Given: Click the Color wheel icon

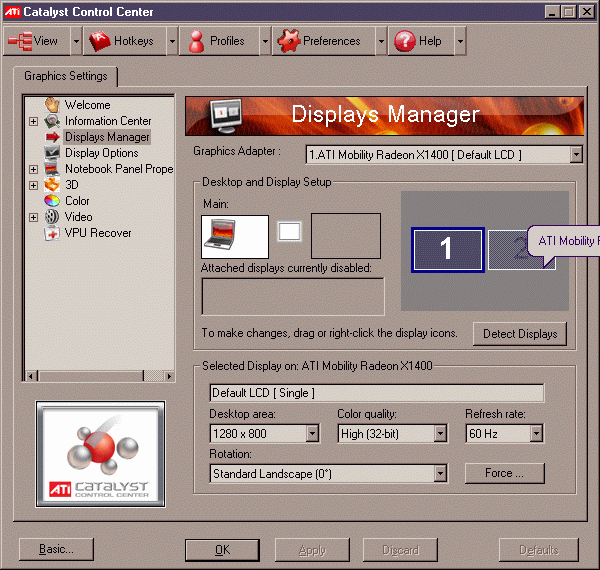Looking at the screenshot, I should click(52, 201).
